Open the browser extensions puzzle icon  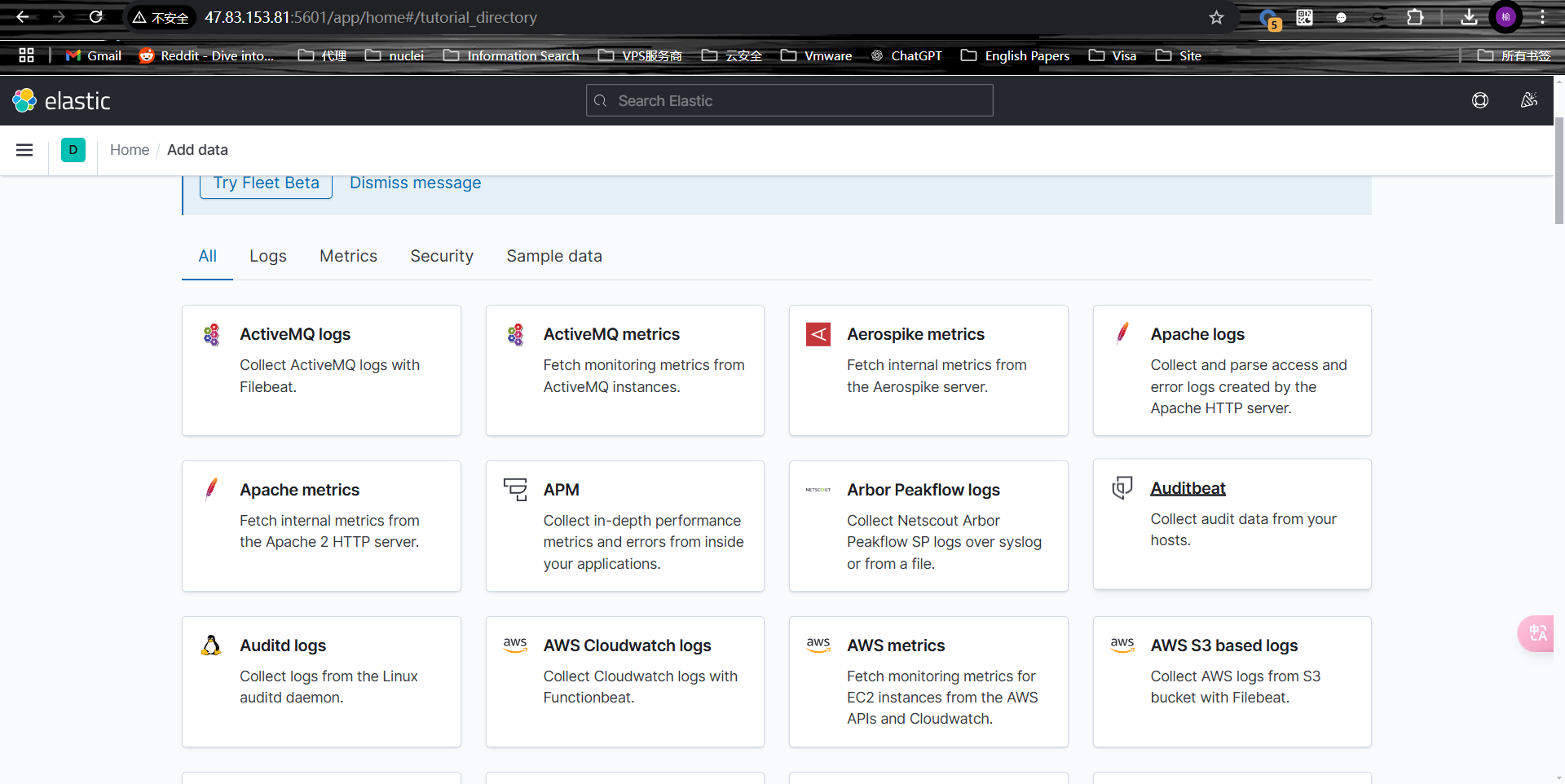[1415, 17]
